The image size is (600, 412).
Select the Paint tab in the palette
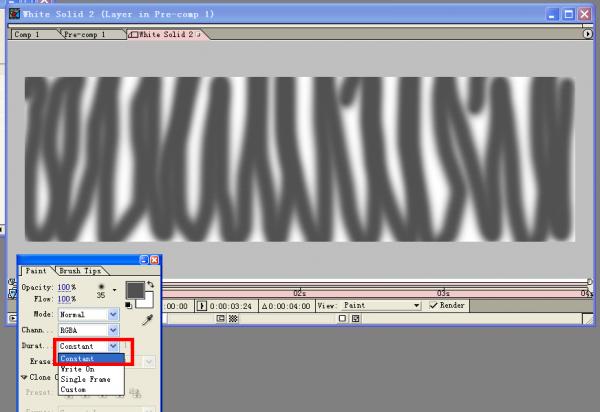coord(36,271)
